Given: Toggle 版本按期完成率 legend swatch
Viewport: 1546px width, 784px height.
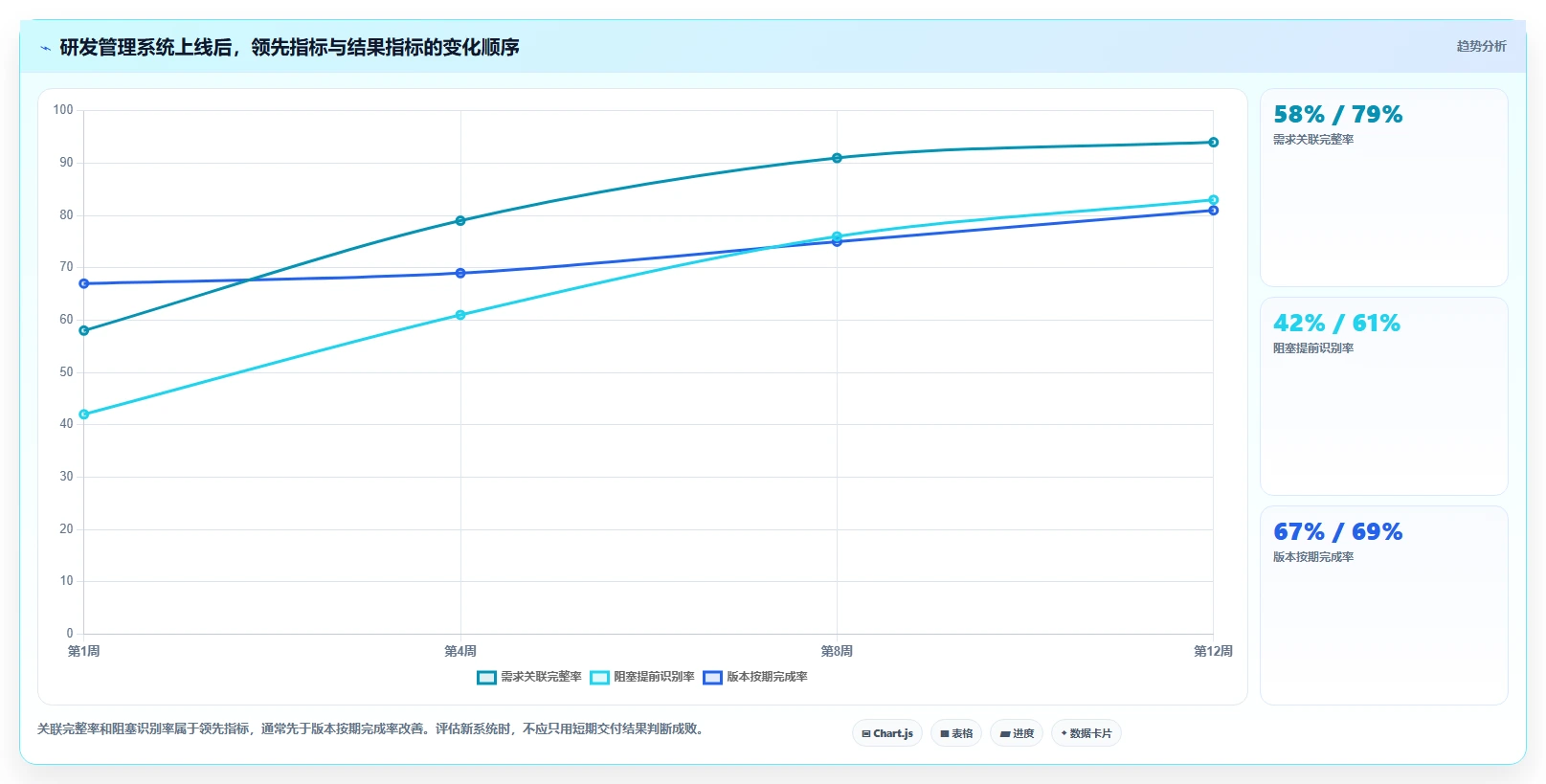Looking at the screenshot, I should click(x=712, y=678).
